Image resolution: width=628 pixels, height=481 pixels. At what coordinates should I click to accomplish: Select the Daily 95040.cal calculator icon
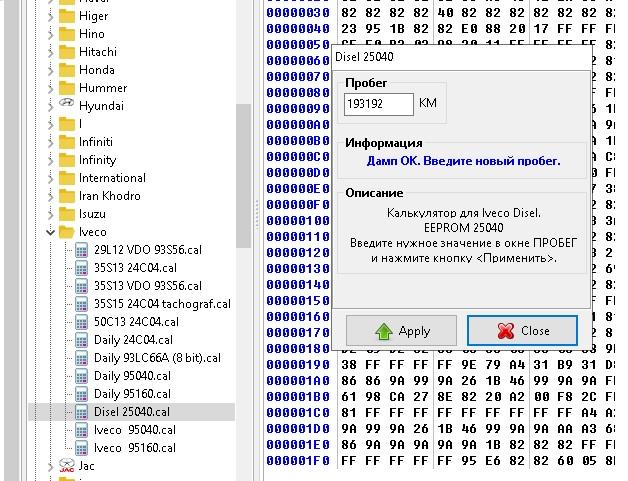click(81, 376)
